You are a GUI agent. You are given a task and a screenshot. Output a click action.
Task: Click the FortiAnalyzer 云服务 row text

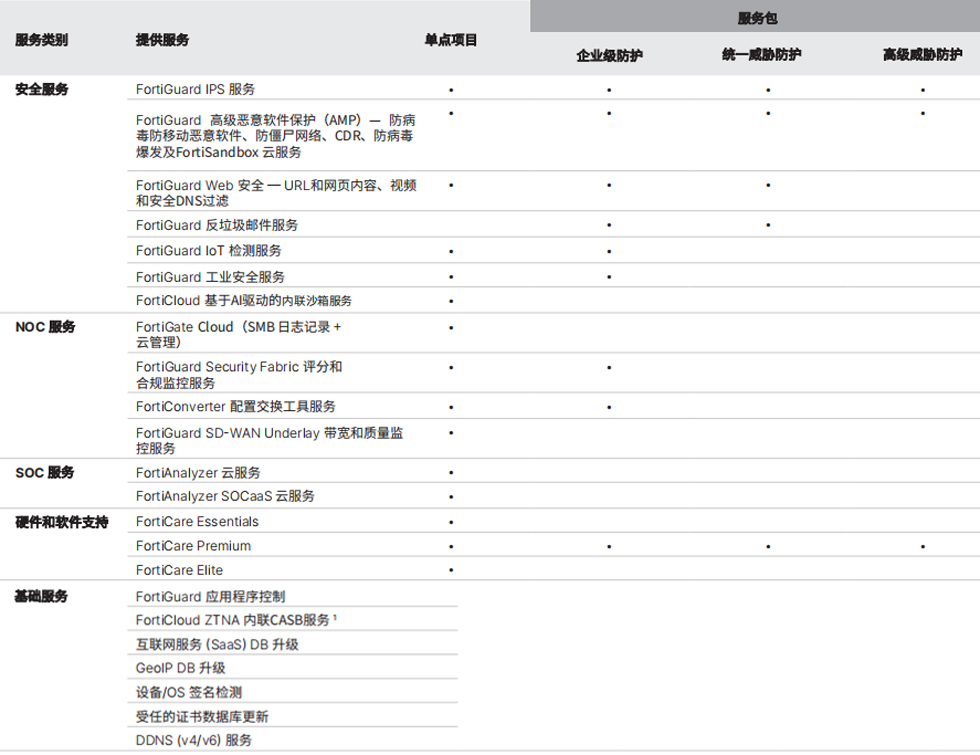tap(198, 472)
